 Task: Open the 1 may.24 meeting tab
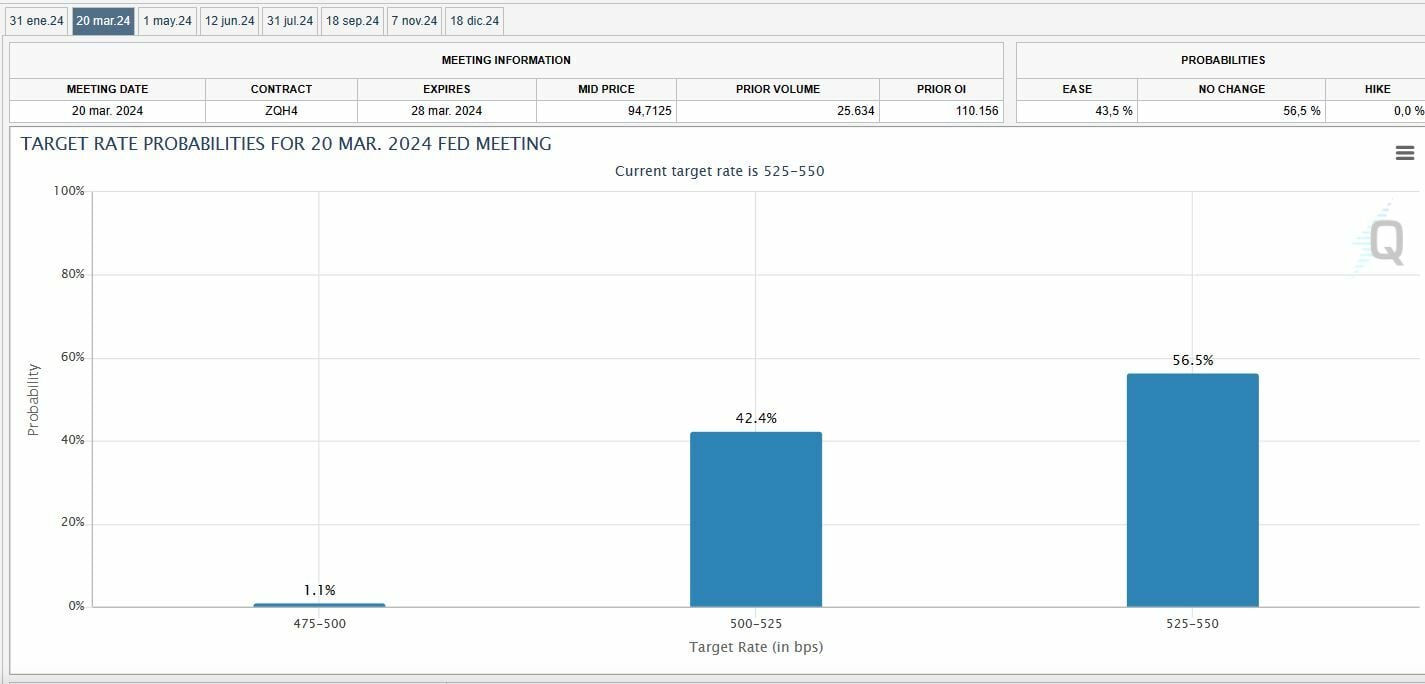[x=167, y=20]
